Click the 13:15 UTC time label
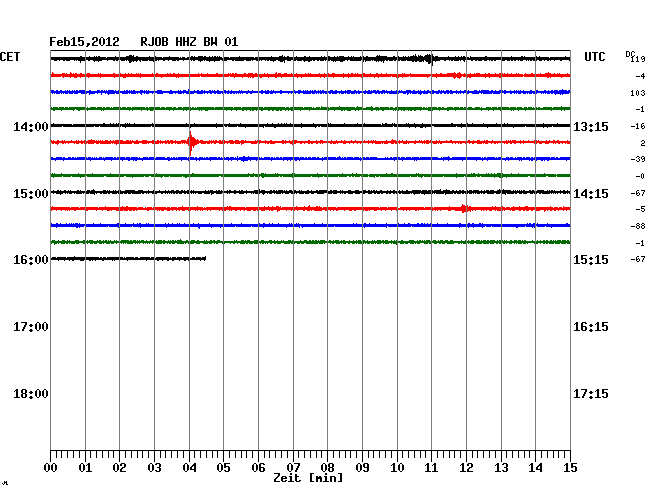Image resolution: width=650 pixels, height=494 pixels. (x=591, y=127)
